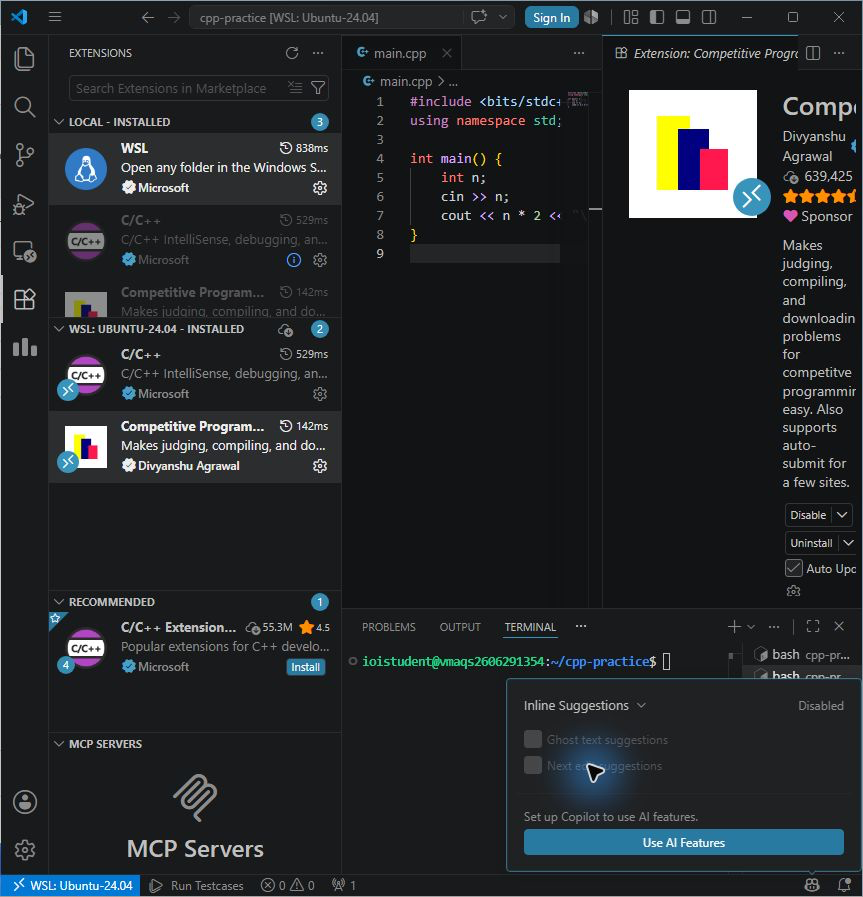
Task: Toggle the Auto Update checkbox
Action: coord(793,568)
